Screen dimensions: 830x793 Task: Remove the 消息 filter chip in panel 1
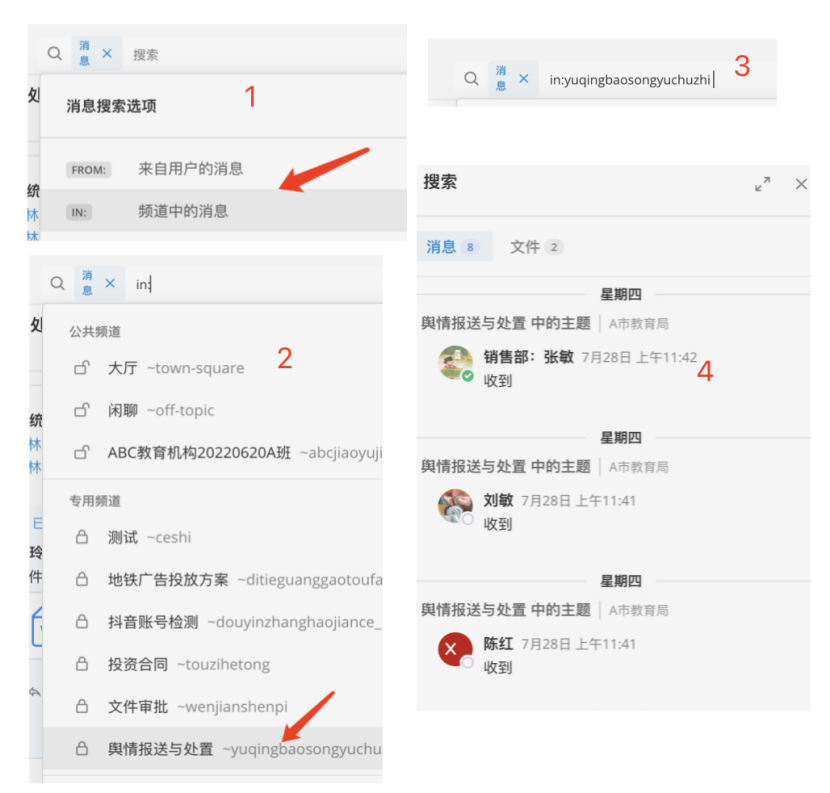point(107,53)
